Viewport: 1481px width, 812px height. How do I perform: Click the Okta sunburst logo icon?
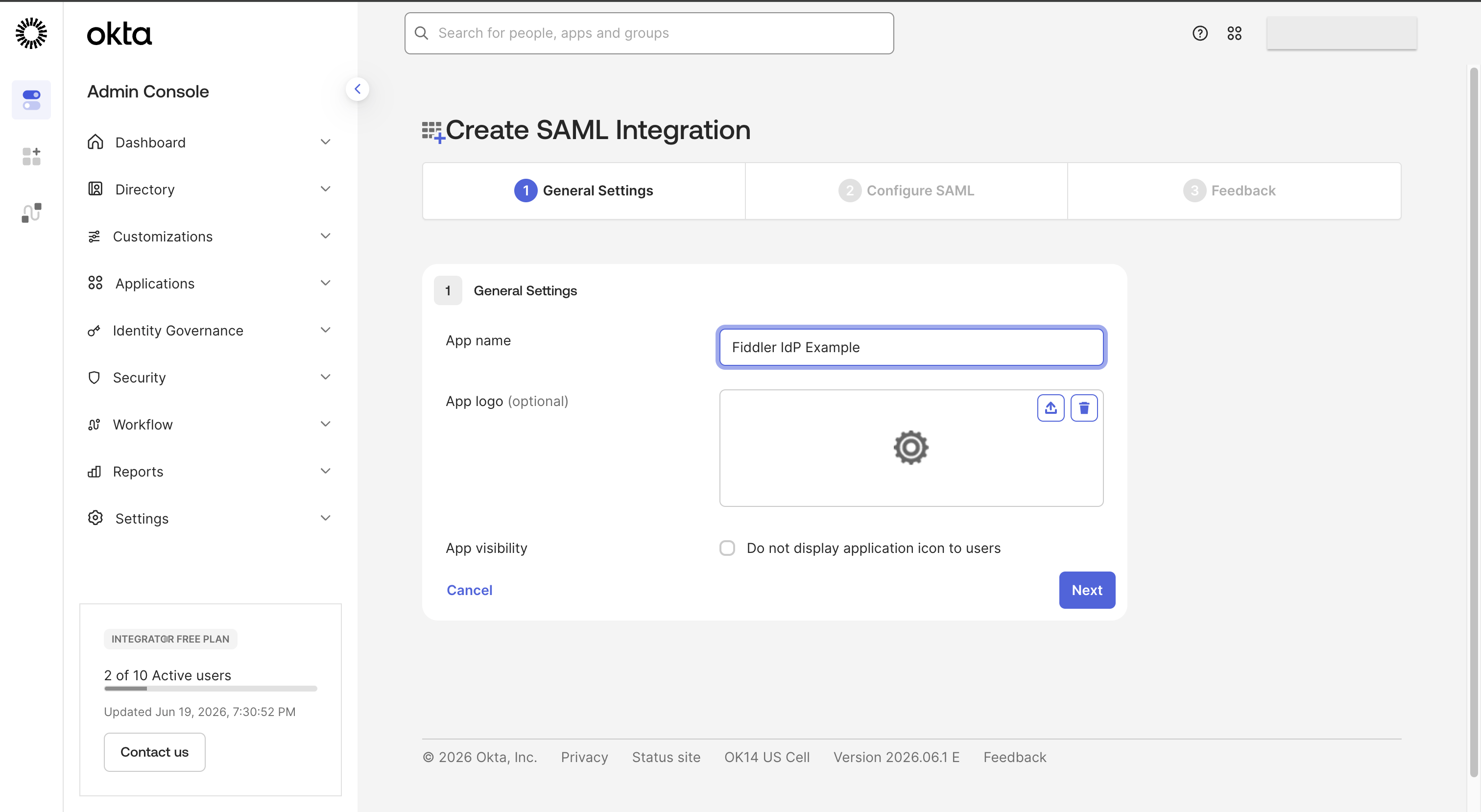31,33
